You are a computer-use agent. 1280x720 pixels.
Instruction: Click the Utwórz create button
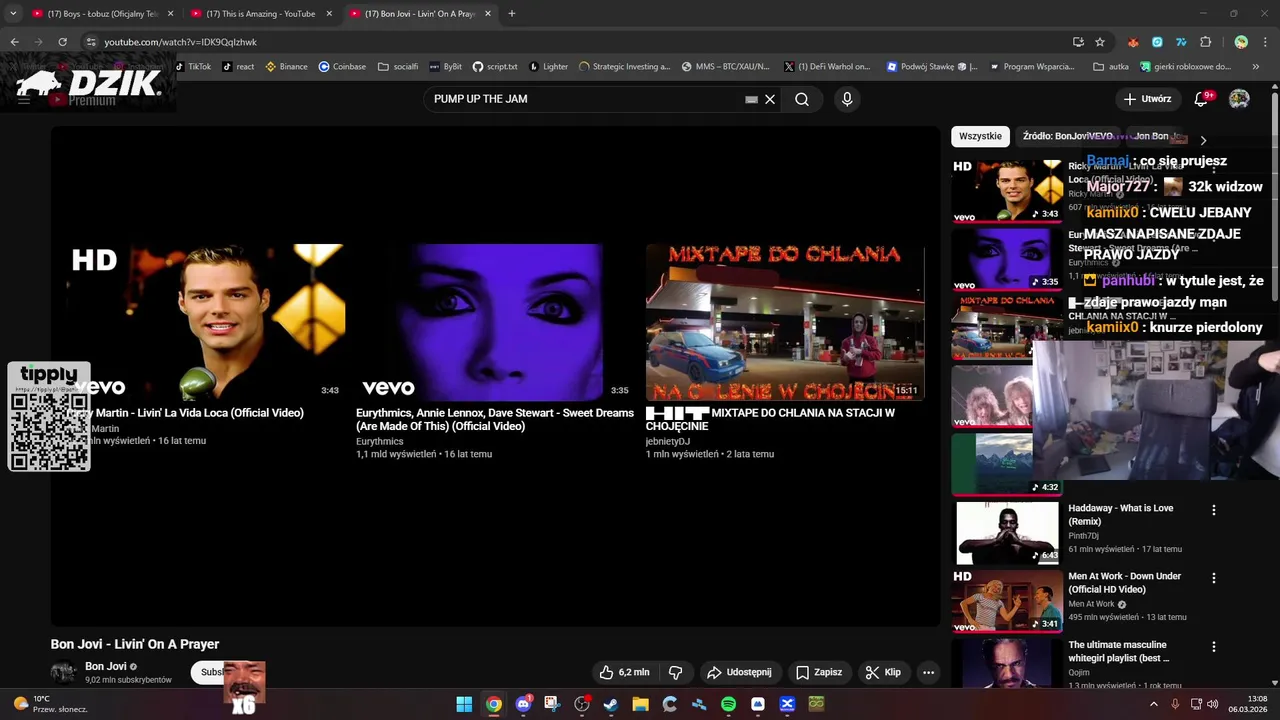click(1147, 99)
